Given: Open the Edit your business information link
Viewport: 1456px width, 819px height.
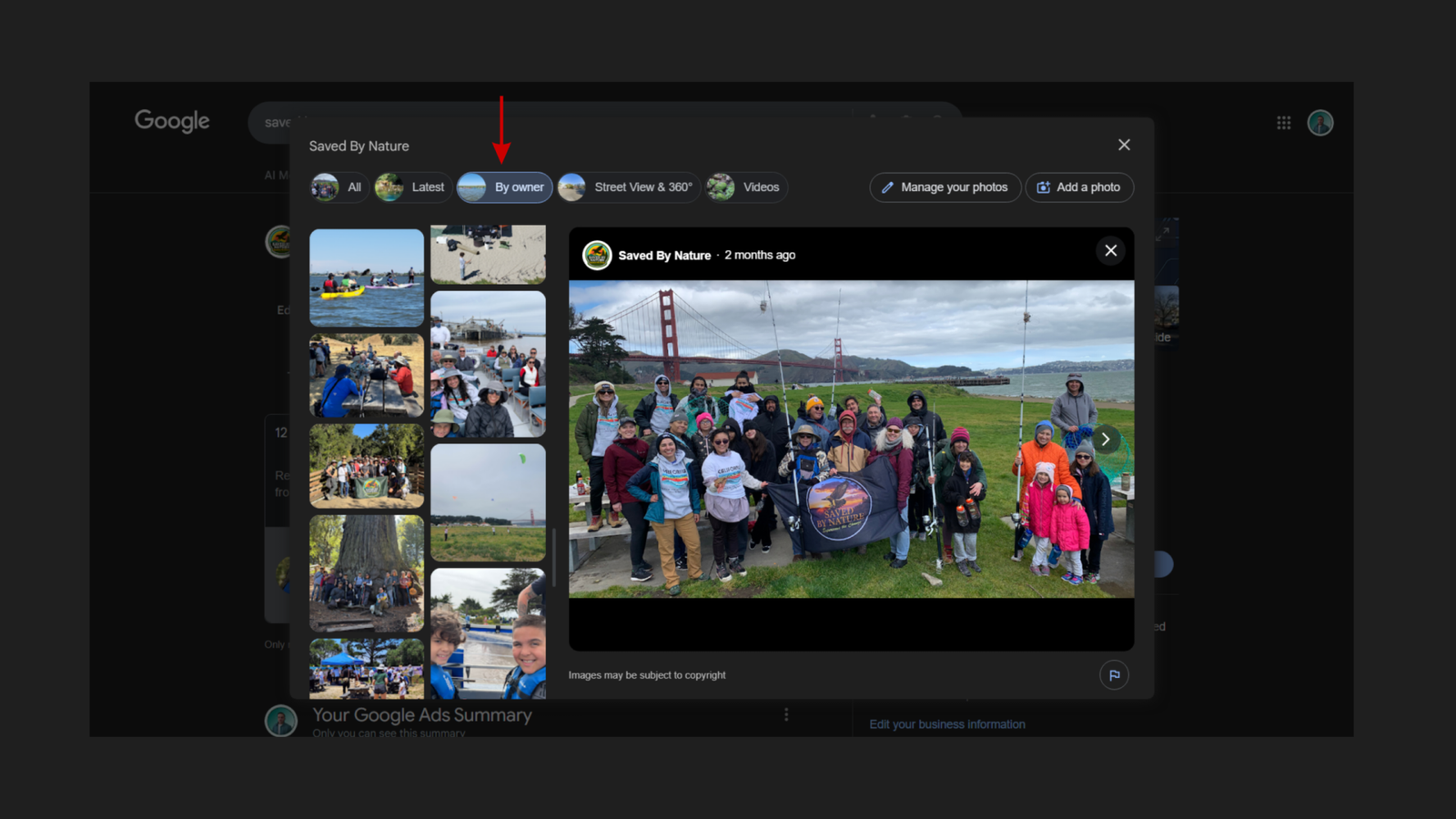Looking at the screenshot, I should click(946, 723).
